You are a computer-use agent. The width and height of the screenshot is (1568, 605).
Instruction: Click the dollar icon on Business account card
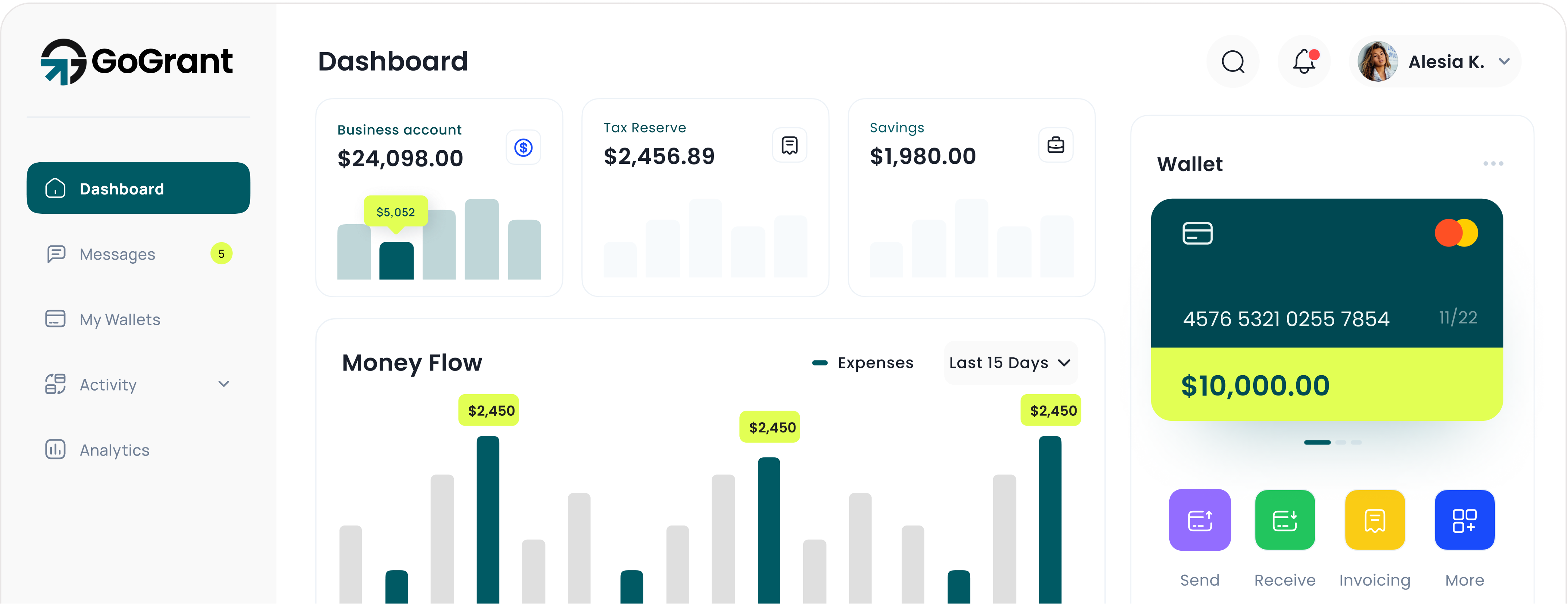[x=523, y=147]
